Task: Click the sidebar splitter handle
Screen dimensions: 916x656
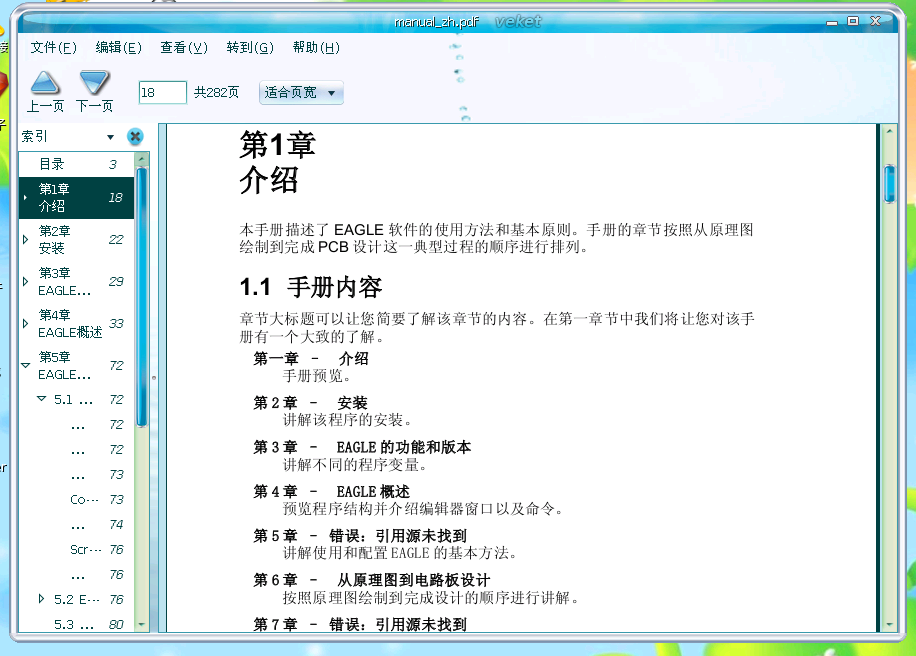Action: pos(154,378)
